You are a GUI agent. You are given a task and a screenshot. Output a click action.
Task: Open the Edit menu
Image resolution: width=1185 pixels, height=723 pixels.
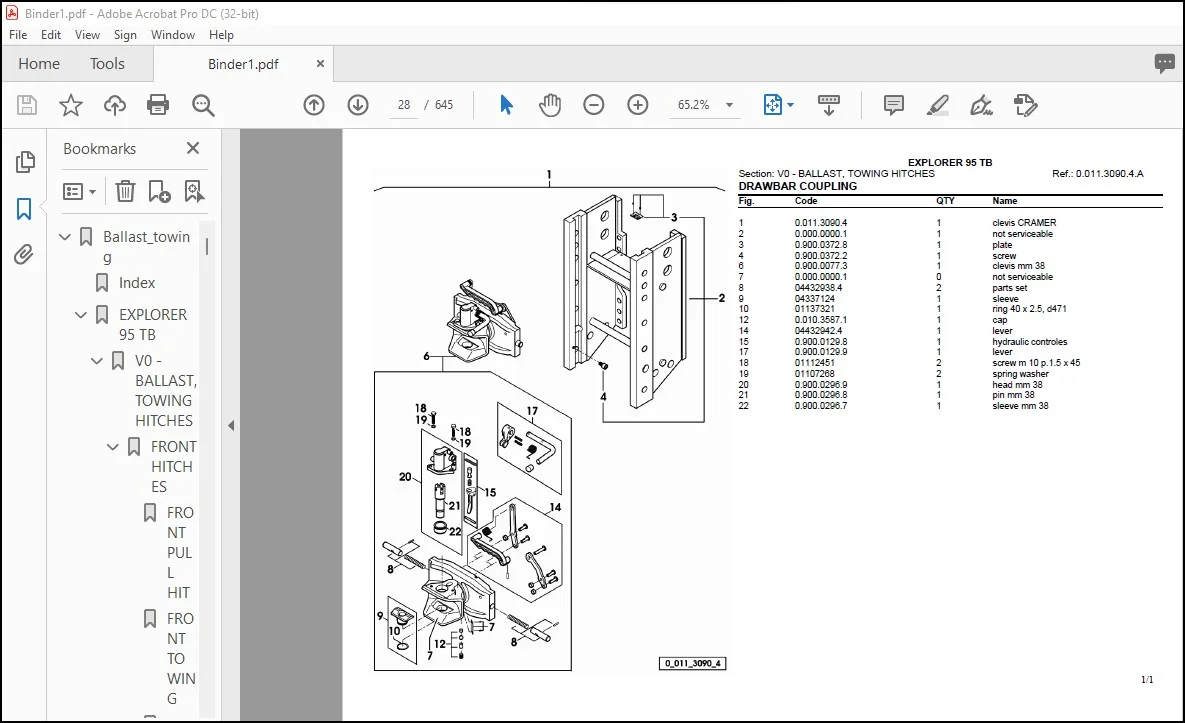click(x=51, y=35)
